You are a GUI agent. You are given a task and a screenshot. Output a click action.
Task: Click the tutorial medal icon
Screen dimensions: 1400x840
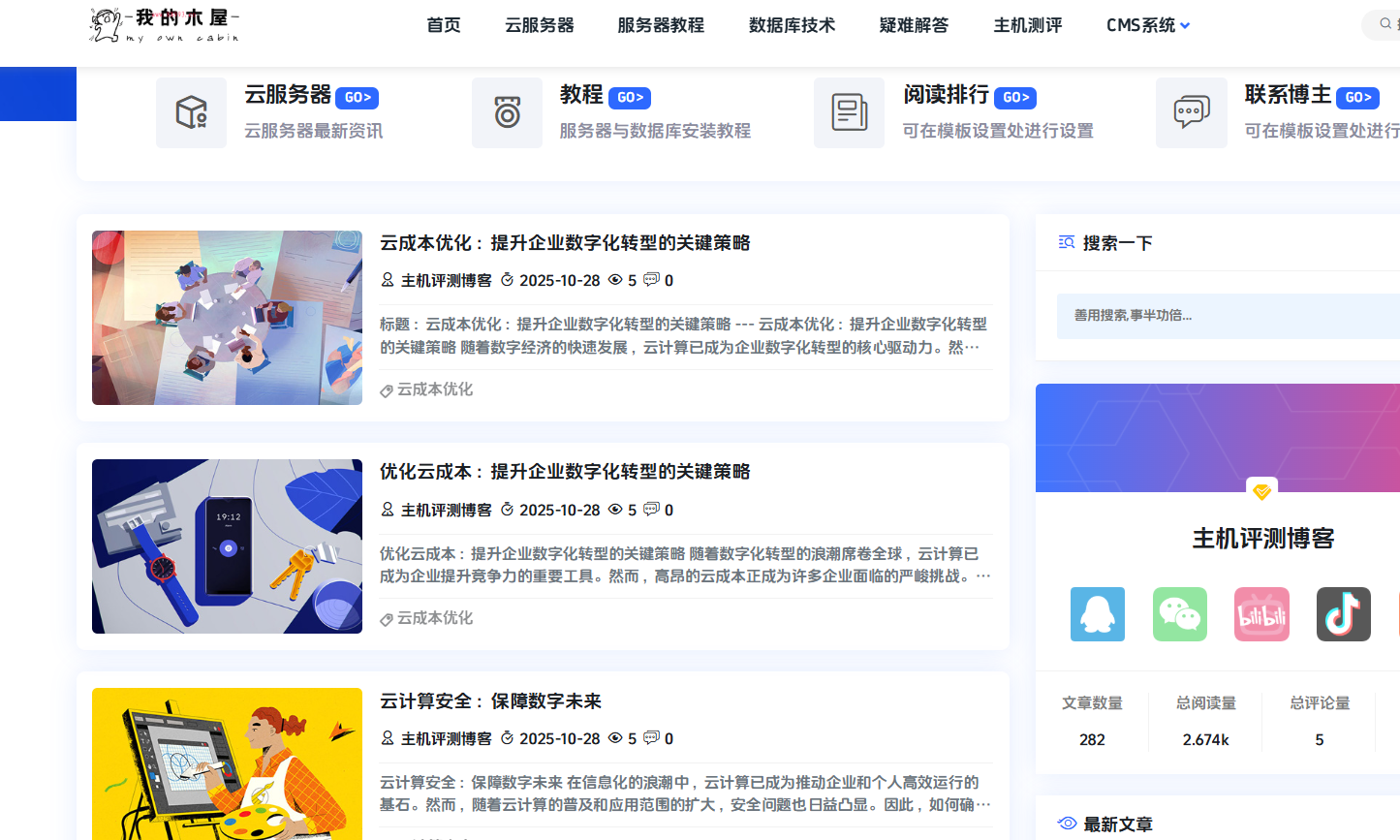(507, 113)
